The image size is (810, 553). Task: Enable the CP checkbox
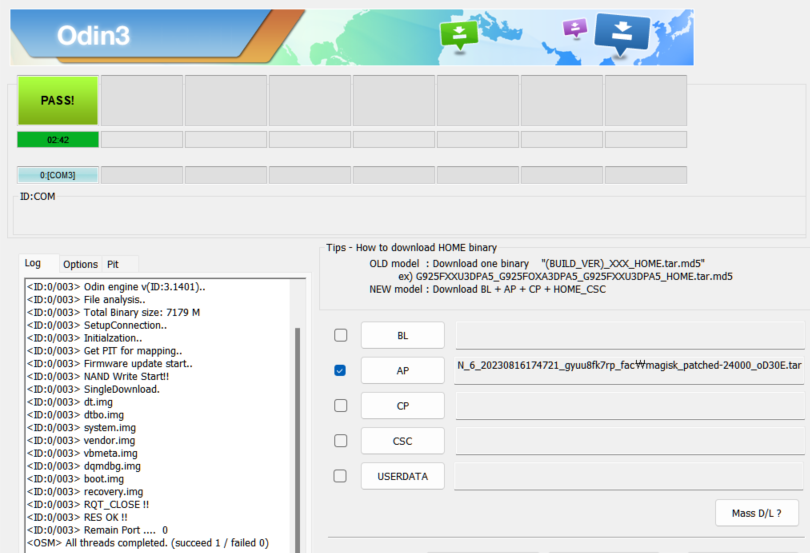(340, 405)
